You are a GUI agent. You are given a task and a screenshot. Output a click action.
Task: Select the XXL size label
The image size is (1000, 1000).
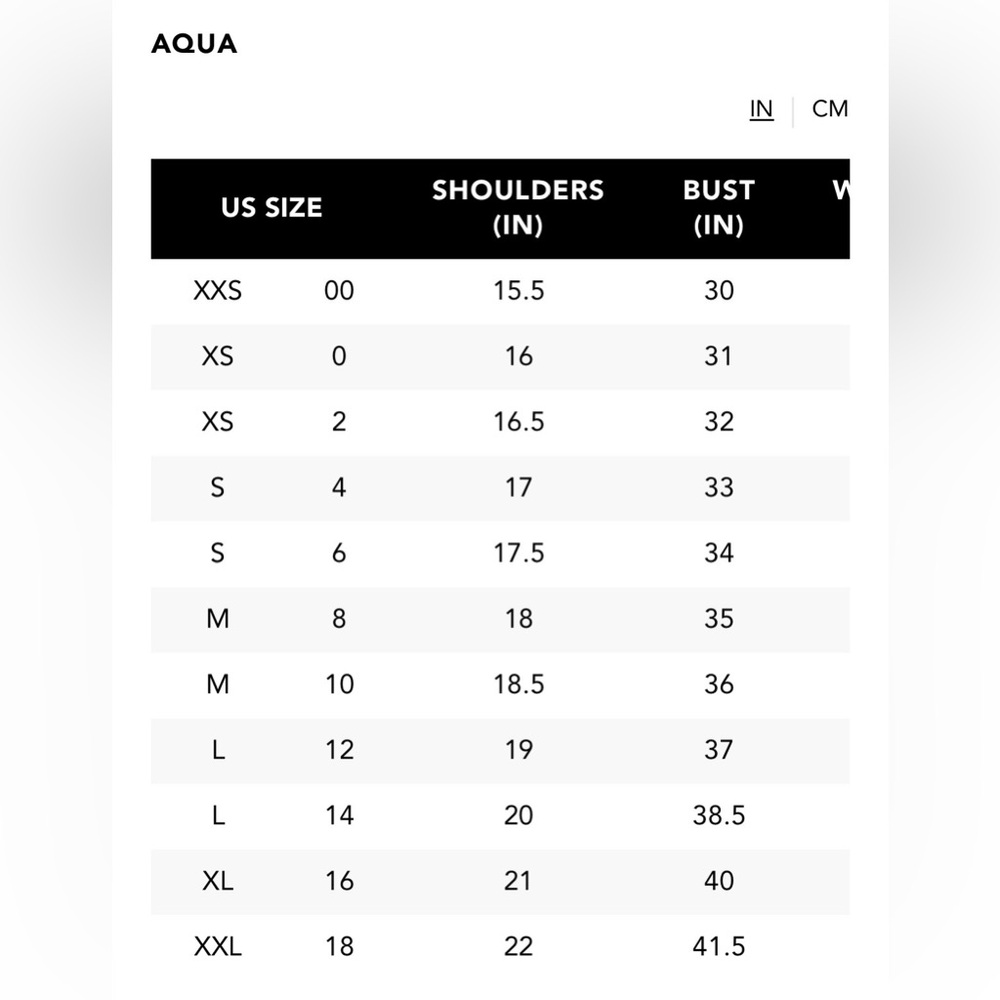click(x=217, y=948)
